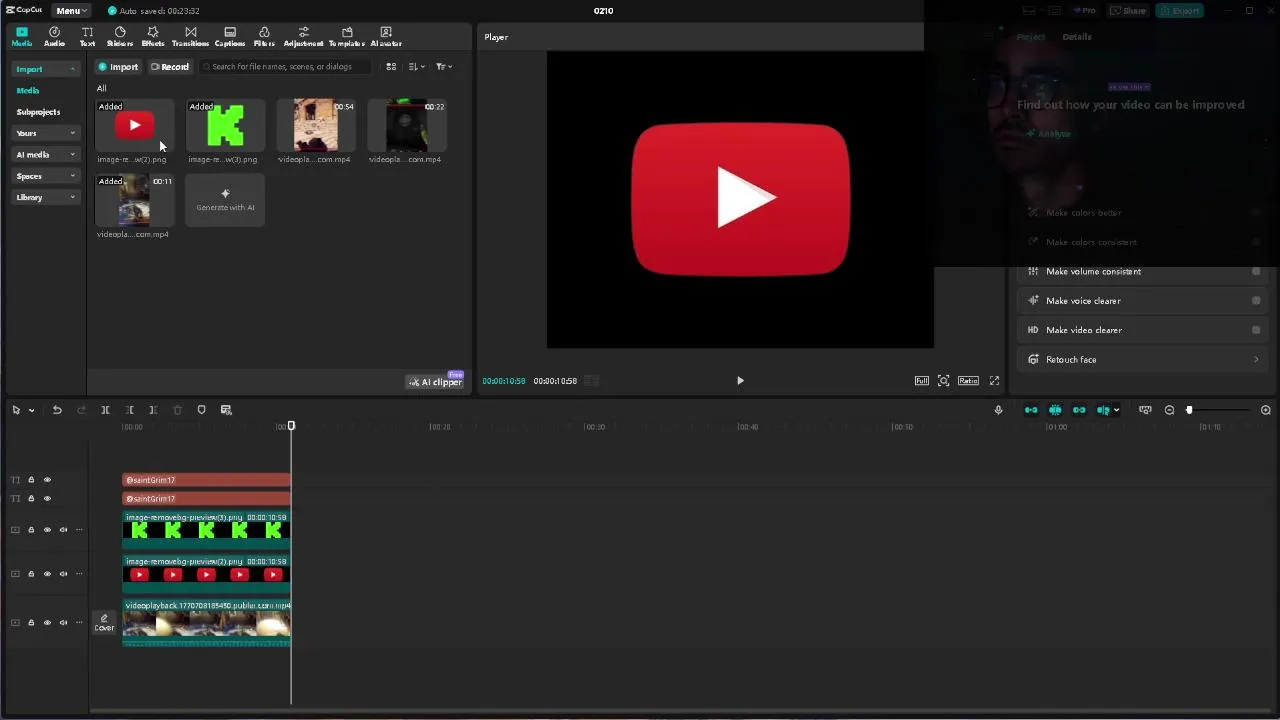The width and height of the screenshot is (1280, 720).
Task: Add a marker with the shield icon
Action: click(x=201, y=410)
